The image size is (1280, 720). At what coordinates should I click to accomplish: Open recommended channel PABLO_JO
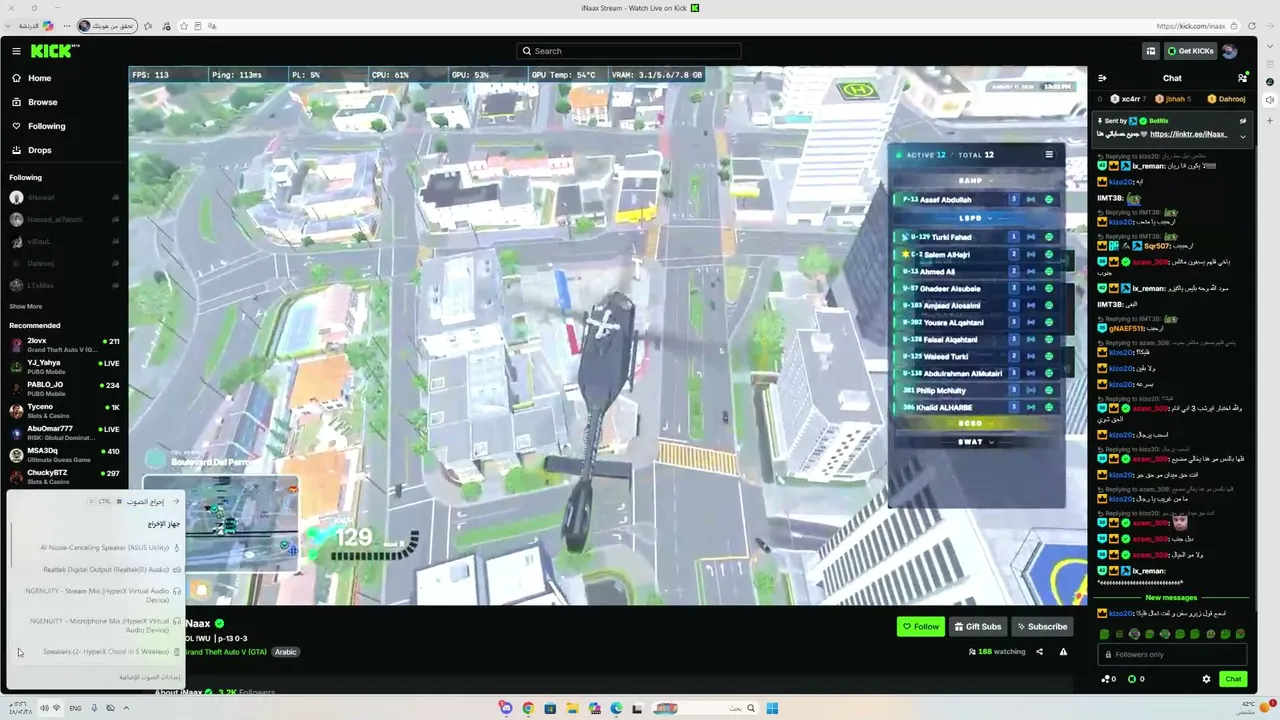(64, 389)
